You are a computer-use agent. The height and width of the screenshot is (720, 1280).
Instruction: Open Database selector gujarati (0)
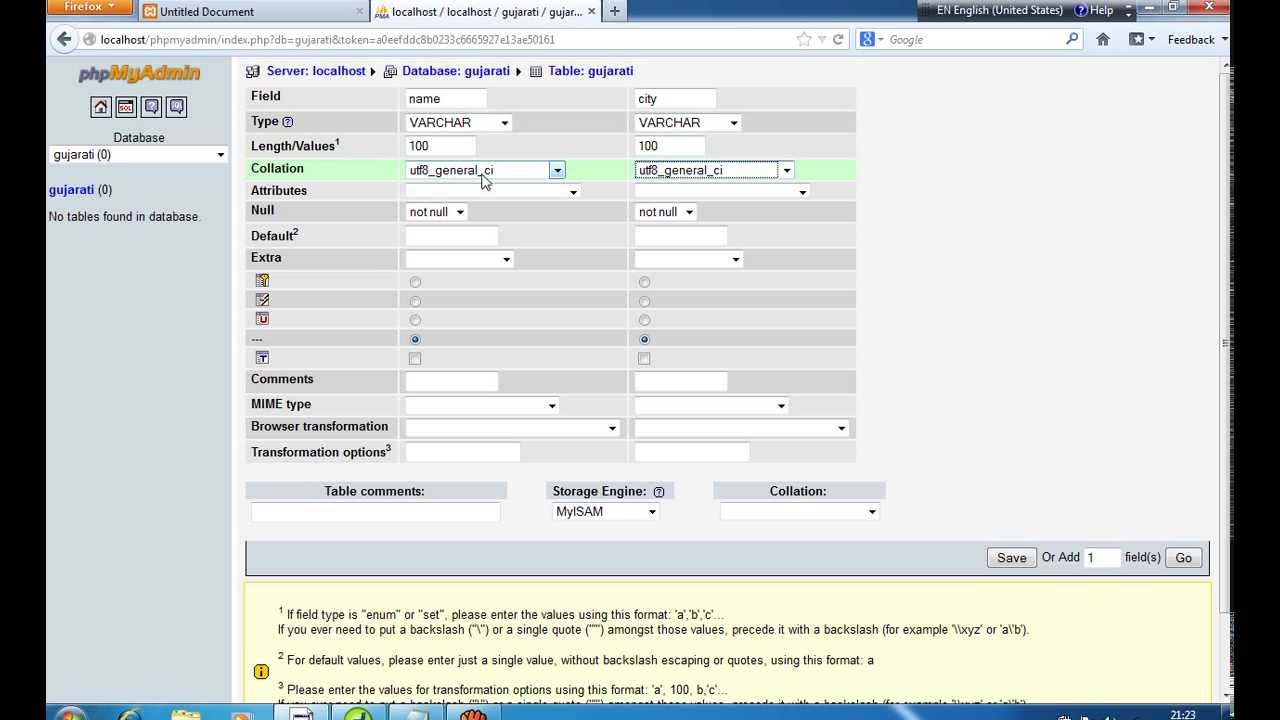click(x=139, y=155)
